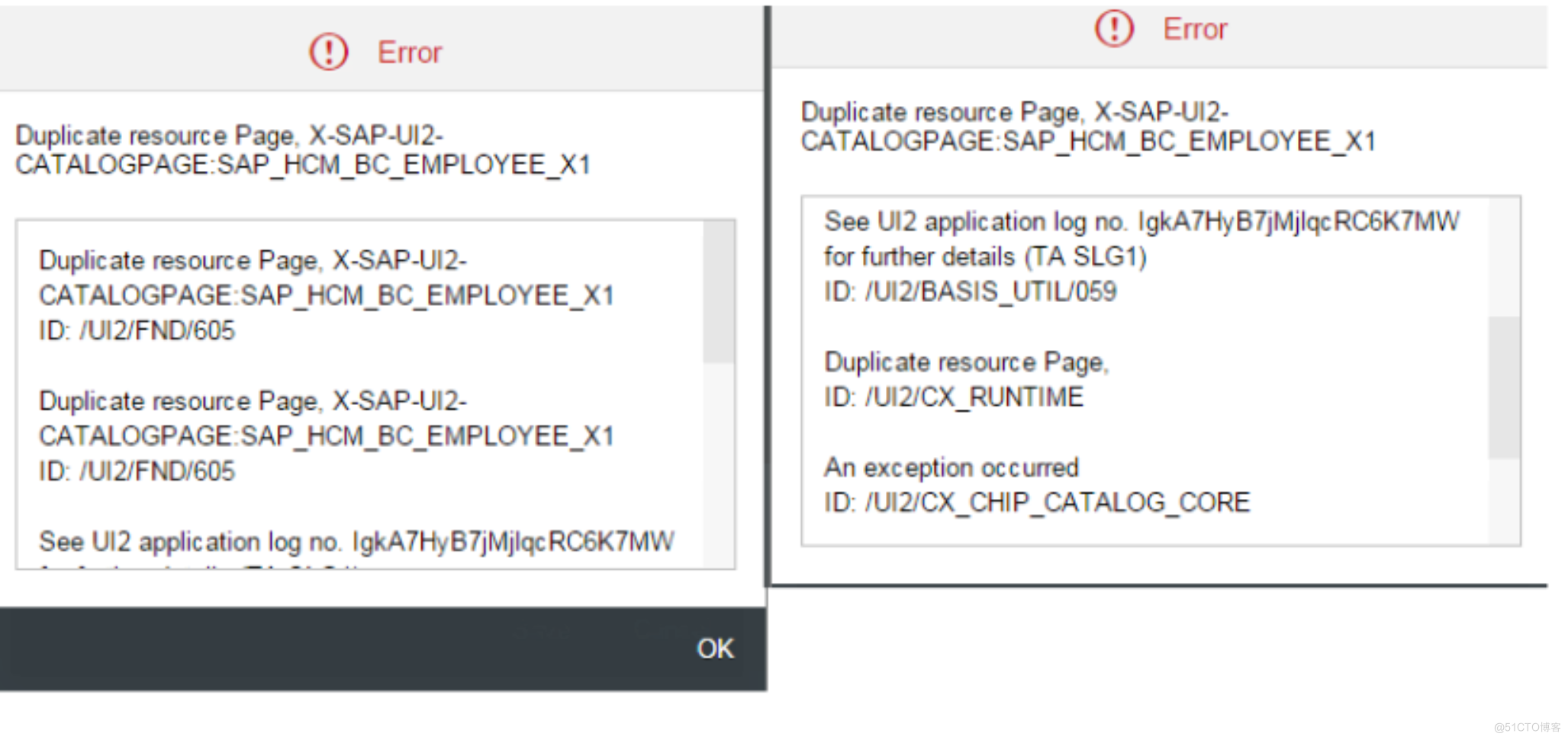Click the dimmed Save button behind the overlay
This screenshot has height=740, width=1568.
click(542, 629)
